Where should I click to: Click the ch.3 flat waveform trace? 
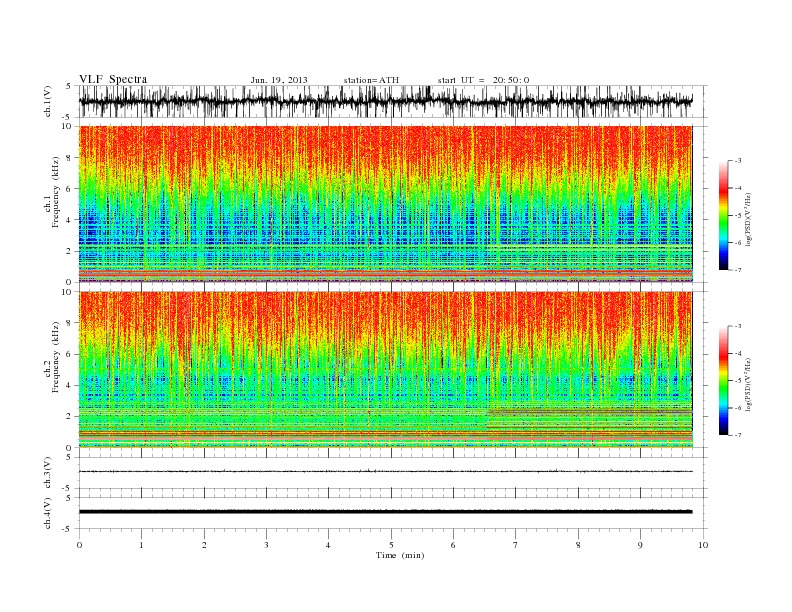click(x=386, y=471)
